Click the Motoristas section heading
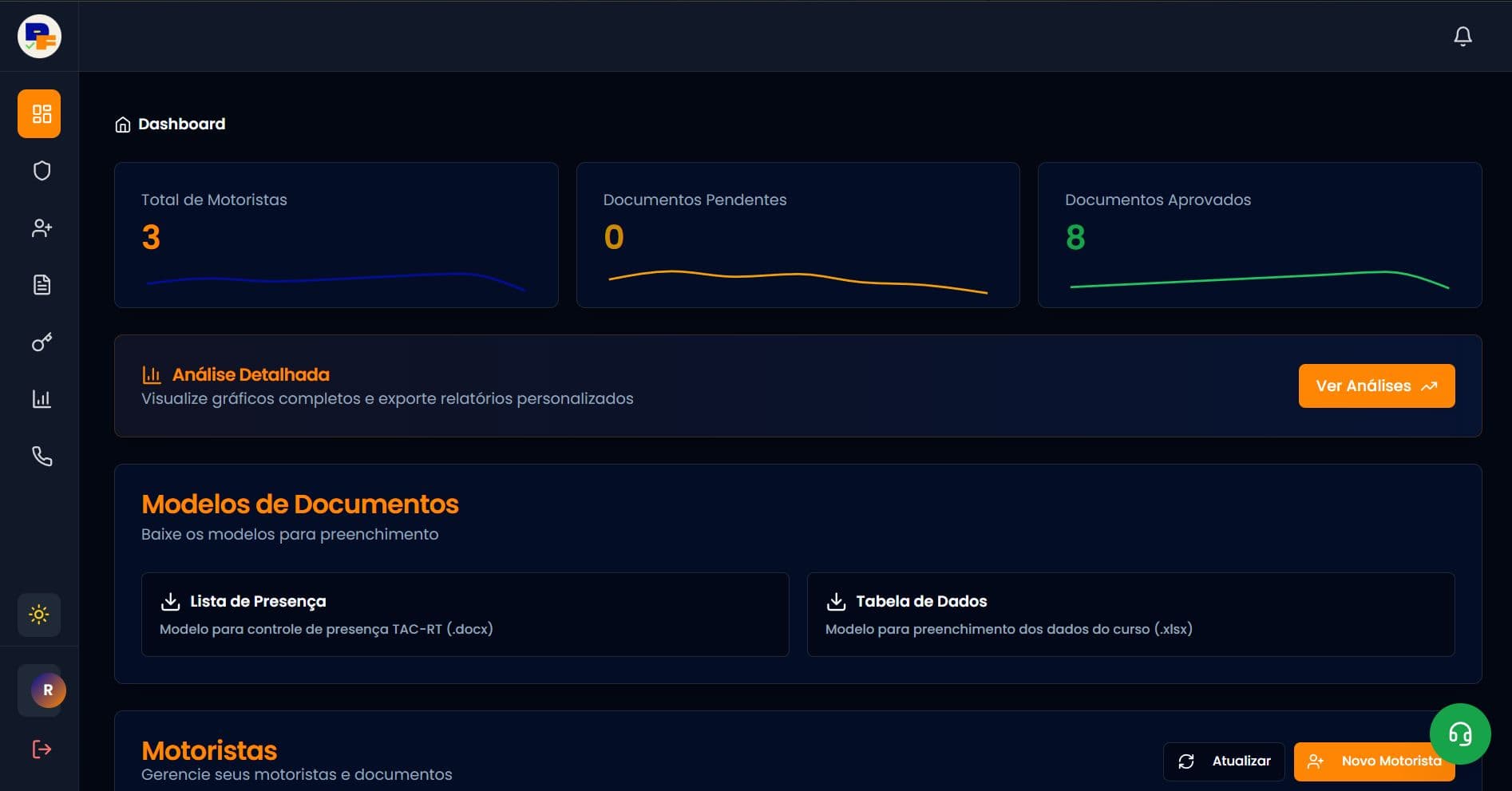This screenshot has width=1512, height=791. 209,750
